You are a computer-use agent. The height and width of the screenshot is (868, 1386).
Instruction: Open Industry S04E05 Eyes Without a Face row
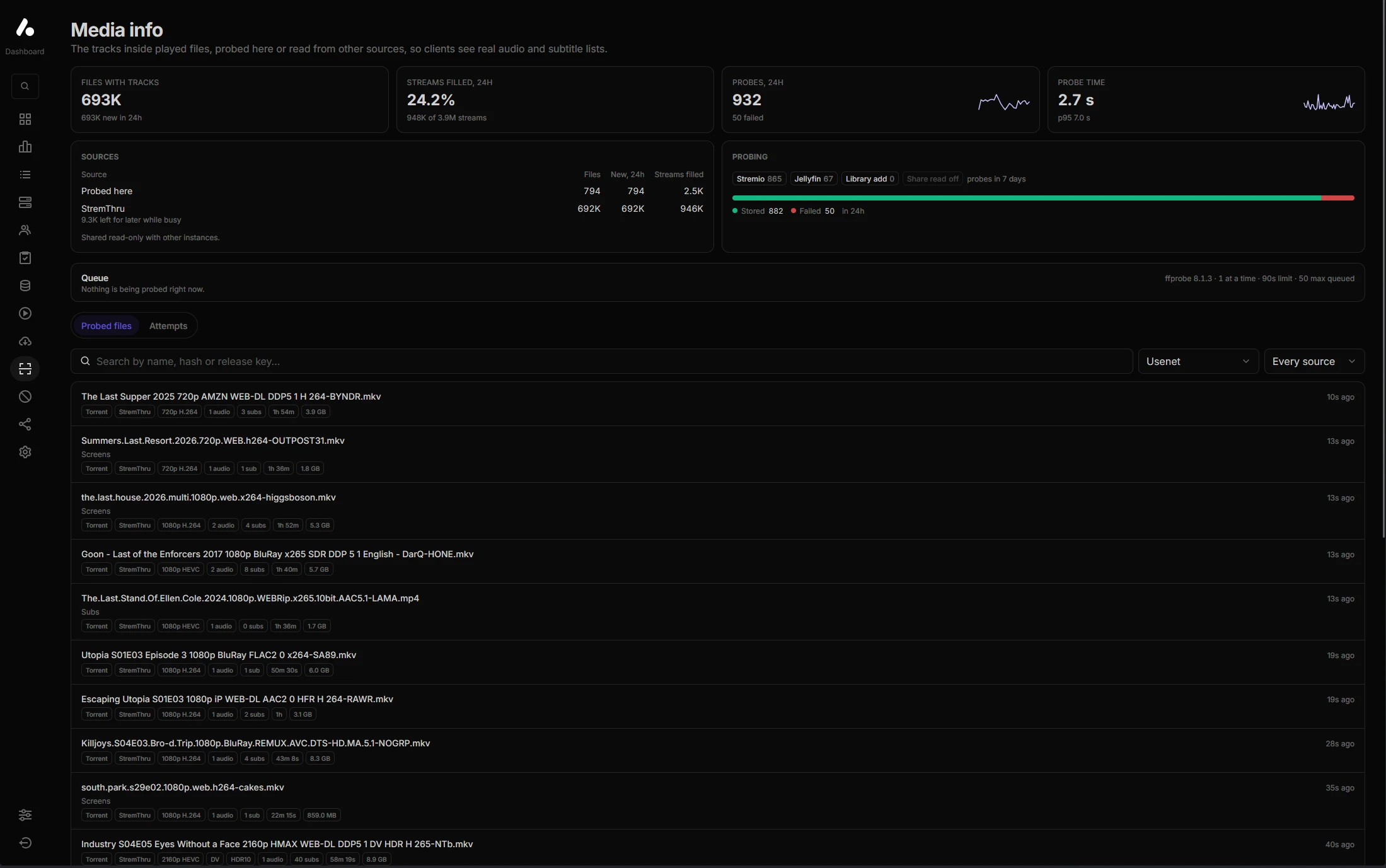pyautogui.click(x=717, y=848)
